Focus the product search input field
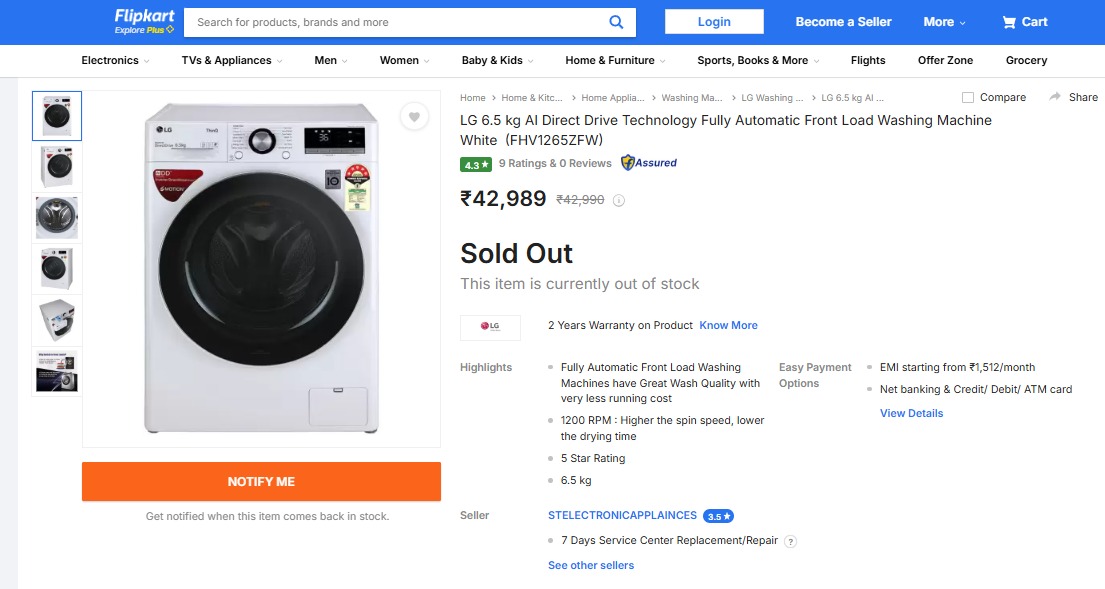1105x589 pixels. 400,22
